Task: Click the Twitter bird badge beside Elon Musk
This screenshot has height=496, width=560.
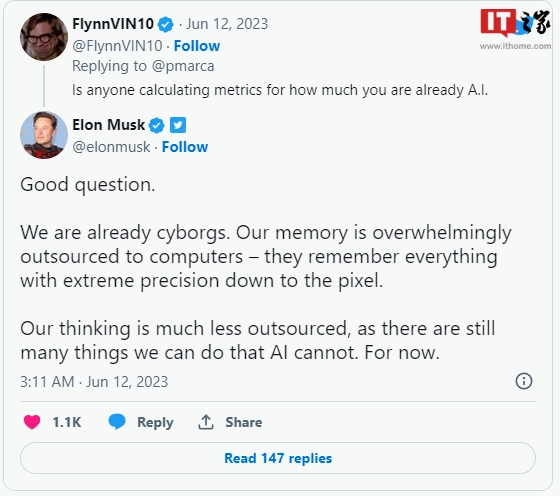Action: [x=178, y=125]
